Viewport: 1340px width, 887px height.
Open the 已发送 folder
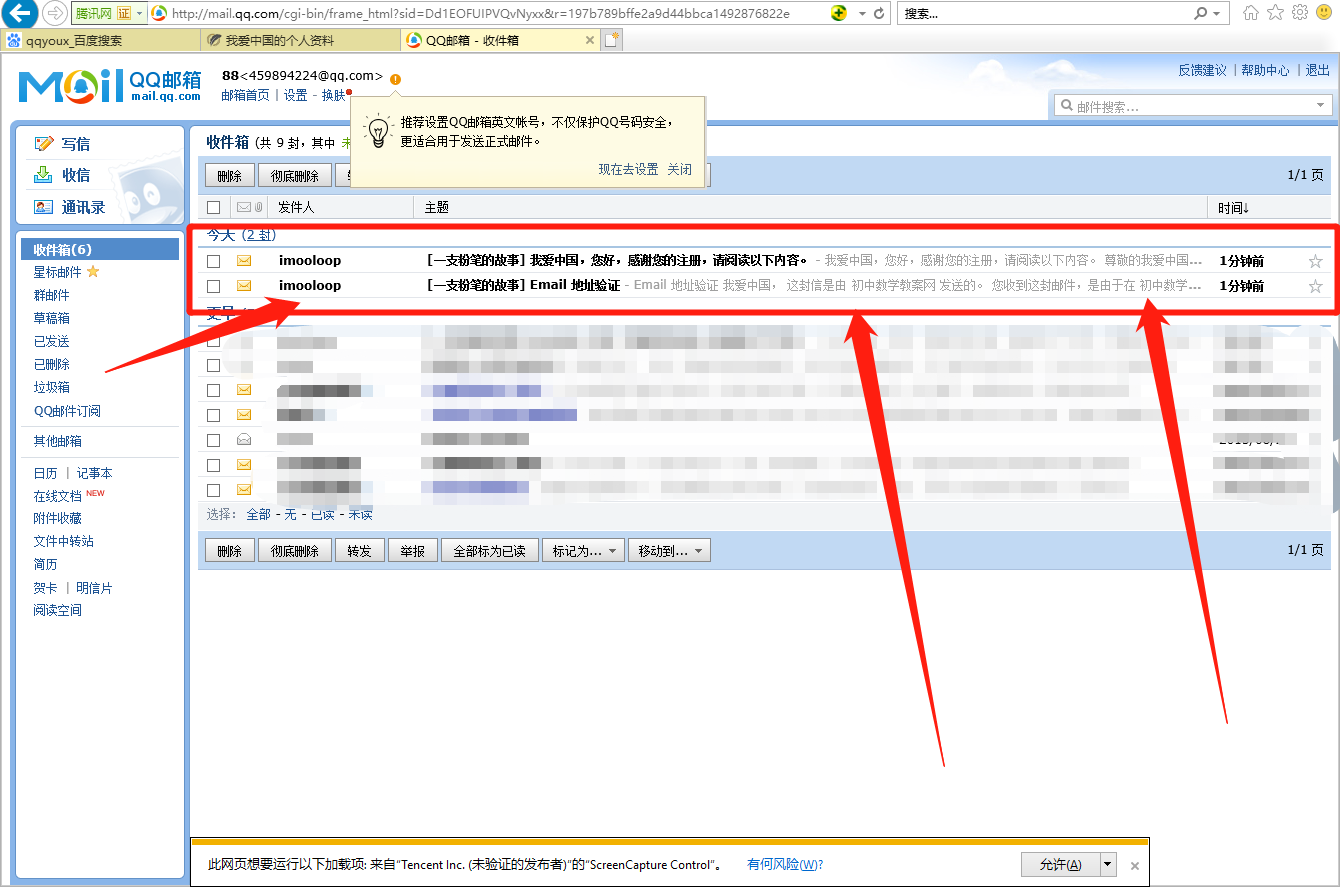(x=51, y=341)
